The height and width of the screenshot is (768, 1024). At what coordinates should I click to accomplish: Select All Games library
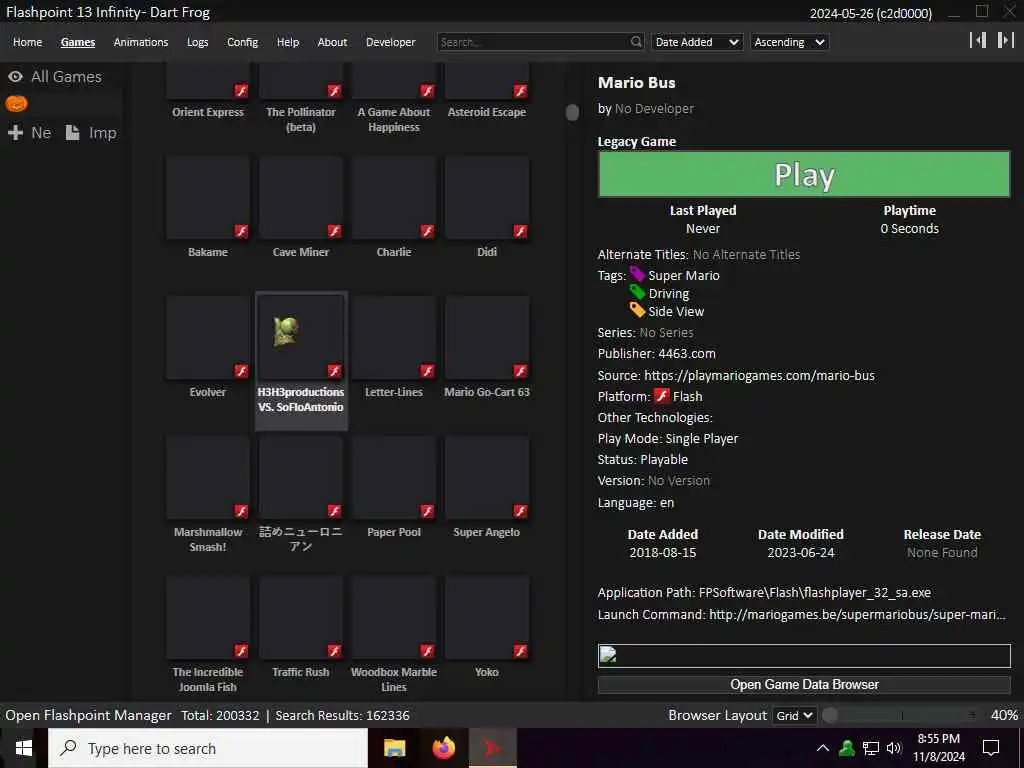click(66, 77)
